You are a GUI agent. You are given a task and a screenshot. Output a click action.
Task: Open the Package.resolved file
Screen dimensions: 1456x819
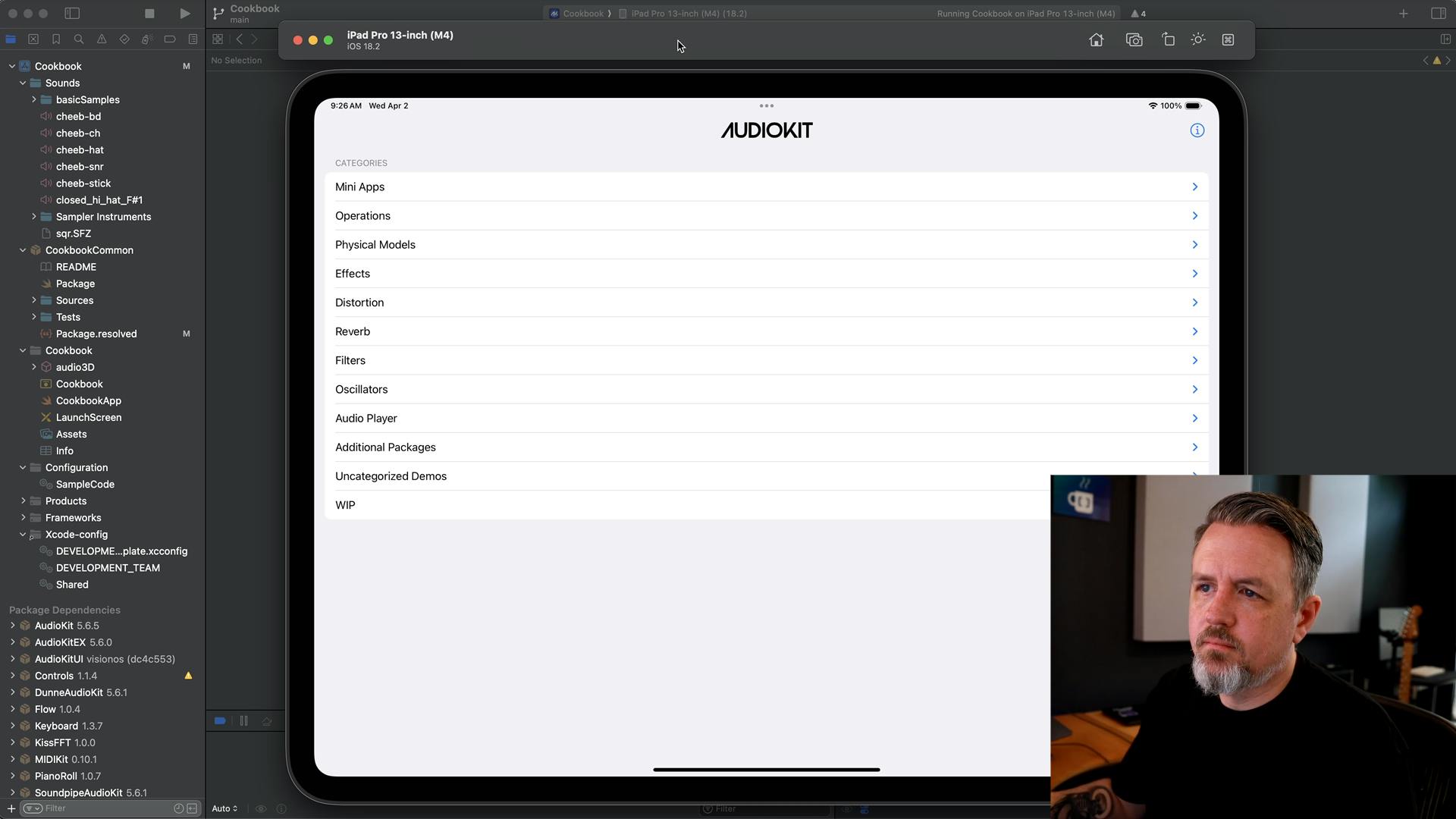click(x=96, y=334)
